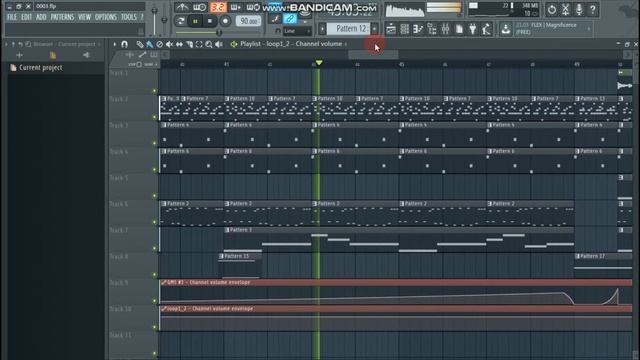Click the download content library icon
The image size is (640, 360).
[506, 29]
